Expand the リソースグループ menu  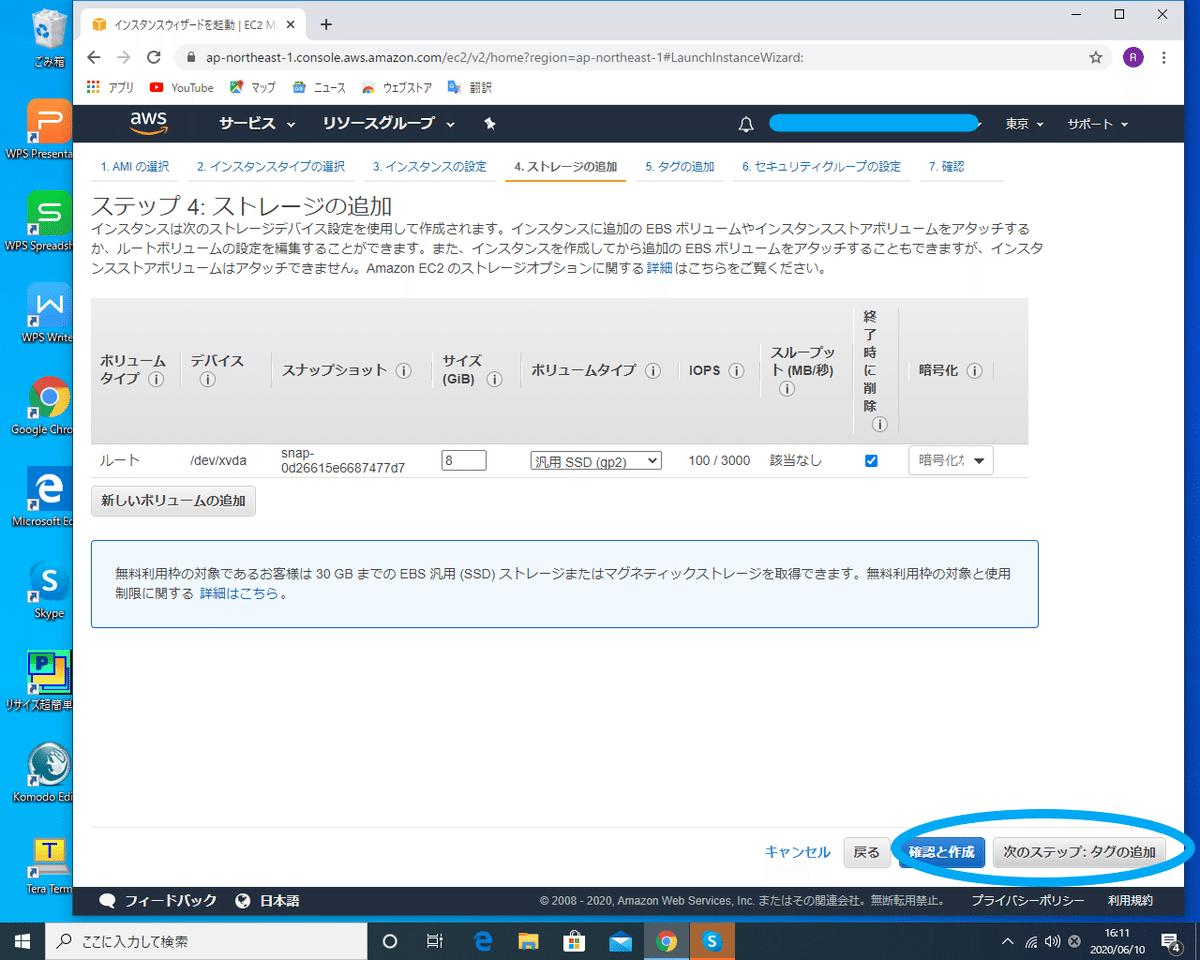click(x=389, y=124)
